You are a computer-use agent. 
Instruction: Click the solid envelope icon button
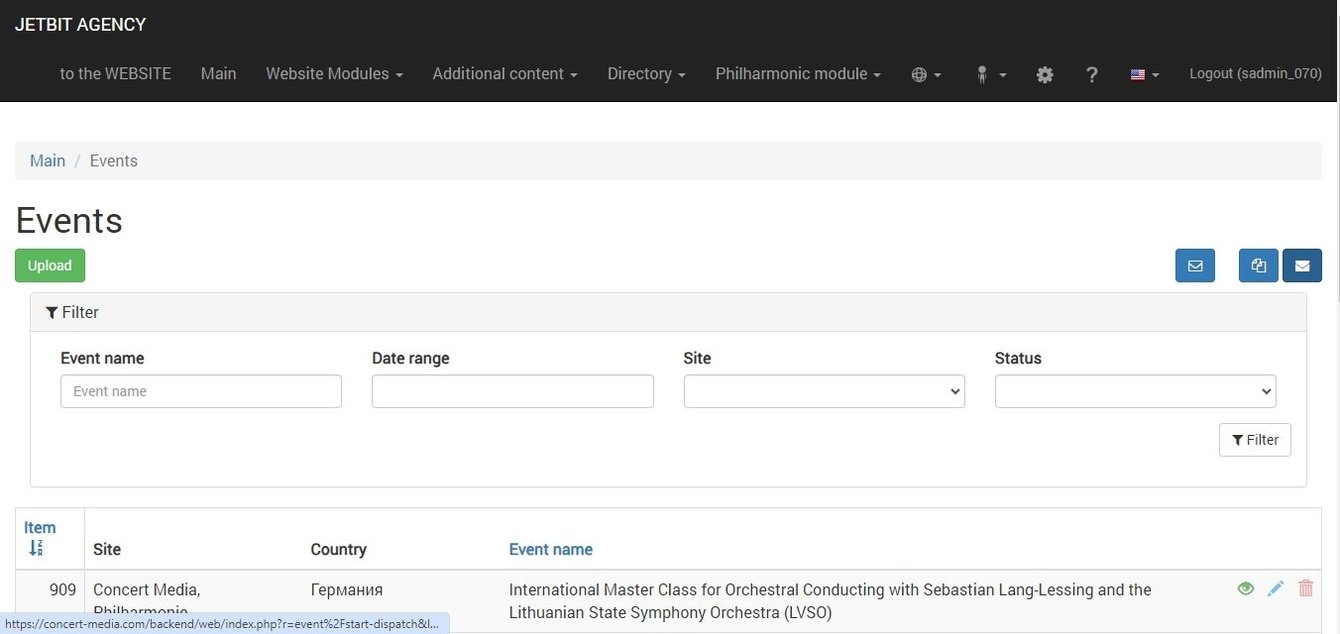[x=1302, y=266]
